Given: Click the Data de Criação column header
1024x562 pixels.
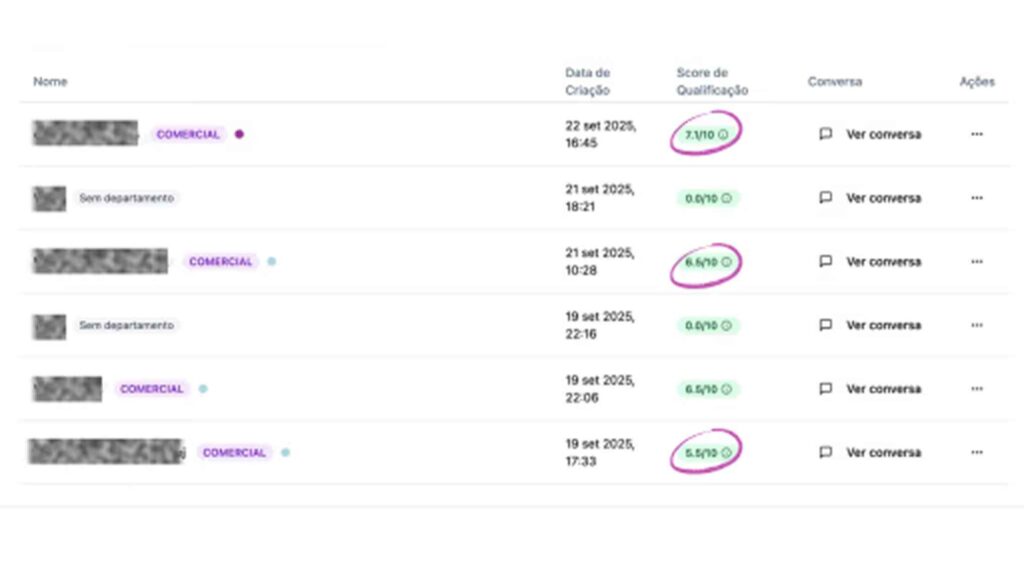Looking at the screenshot, I should click(587, 81).
